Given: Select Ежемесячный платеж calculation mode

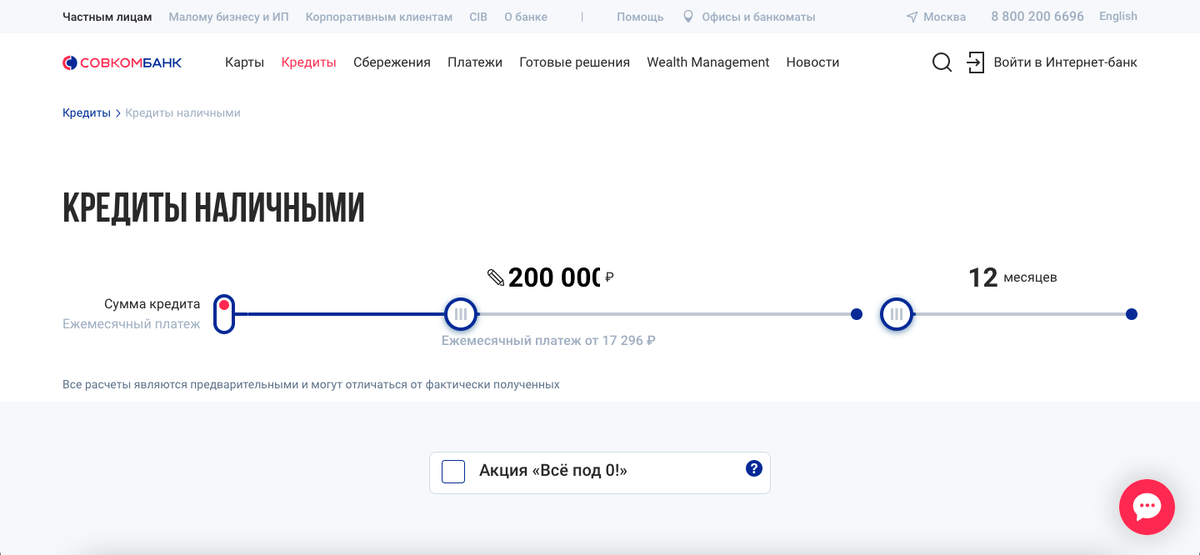Looking at the screenshot, I should tap(131, 324).
